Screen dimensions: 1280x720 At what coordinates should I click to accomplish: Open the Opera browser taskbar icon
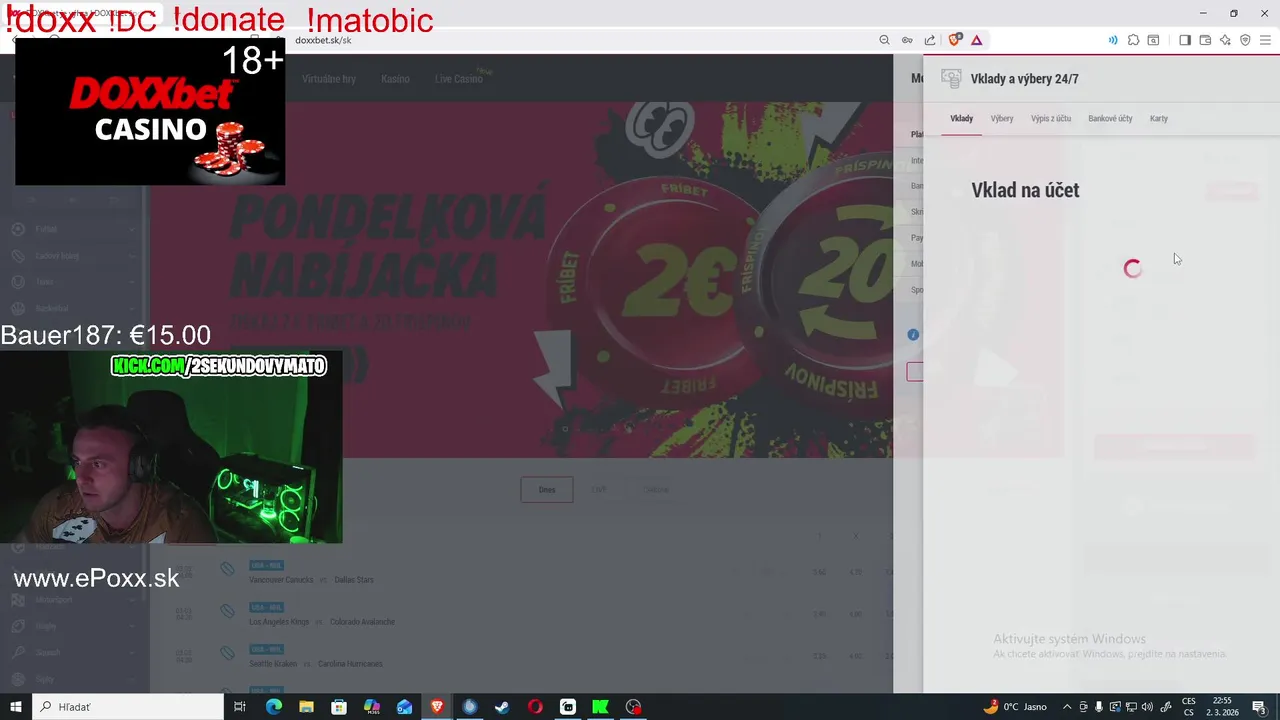[x=535, y=707]
